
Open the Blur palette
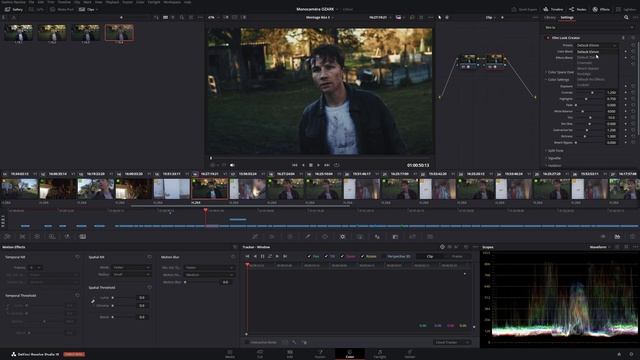click(x=377, y=236)
